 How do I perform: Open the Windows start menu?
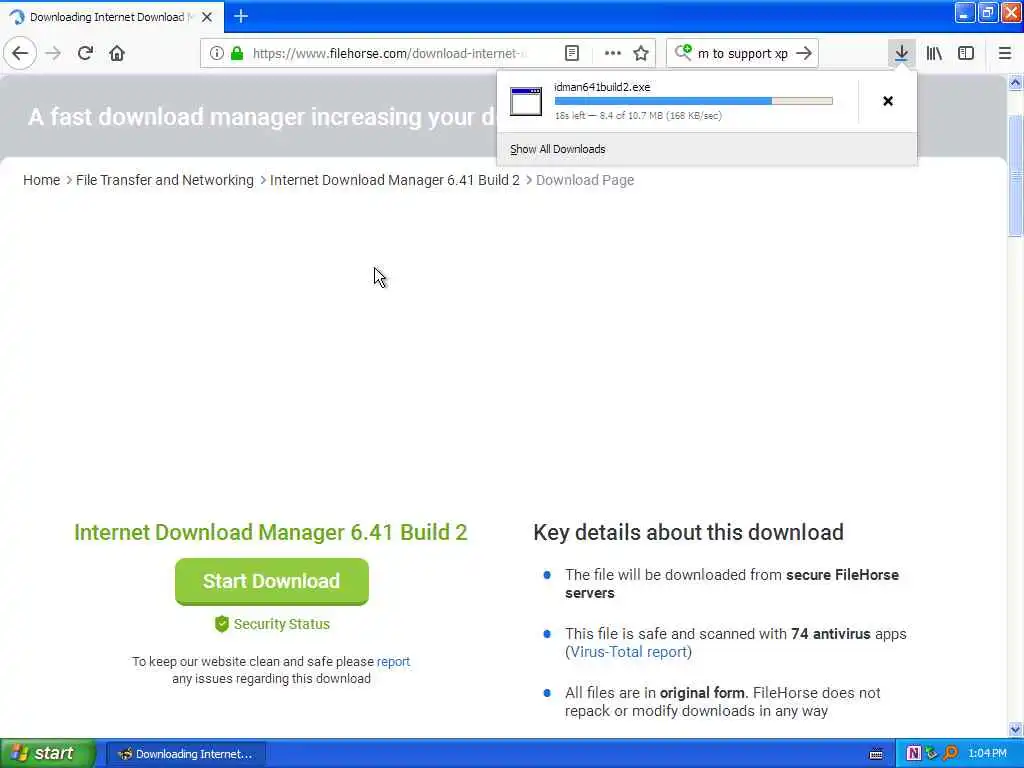tap(47, 754)
